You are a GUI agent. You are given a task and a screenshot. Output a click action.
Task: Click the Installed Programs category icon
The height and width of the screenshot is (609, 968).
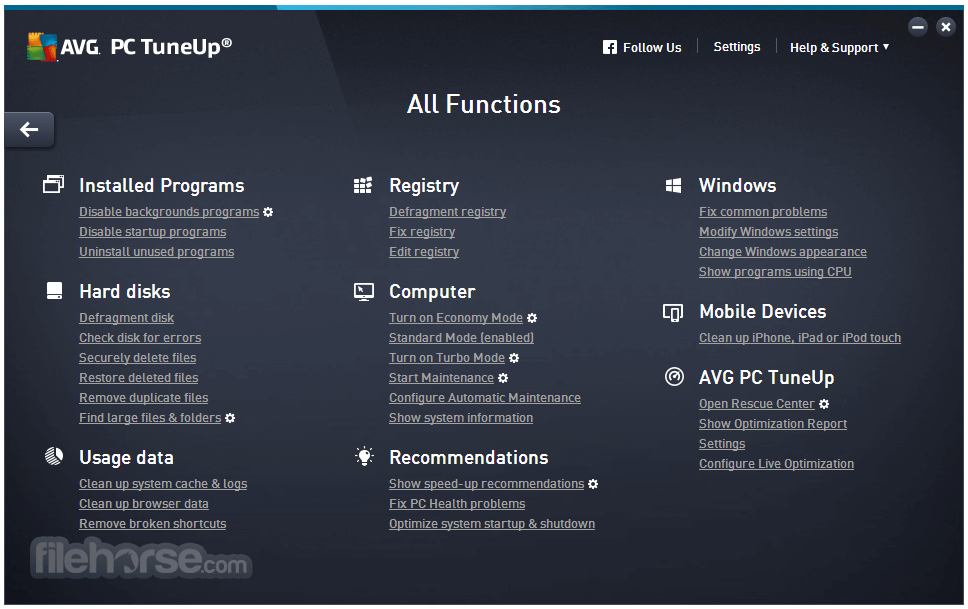54,185
